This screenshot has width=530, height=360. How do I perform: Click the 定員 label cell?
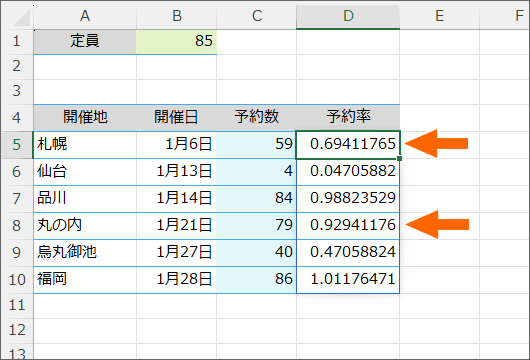coord(85,42)
